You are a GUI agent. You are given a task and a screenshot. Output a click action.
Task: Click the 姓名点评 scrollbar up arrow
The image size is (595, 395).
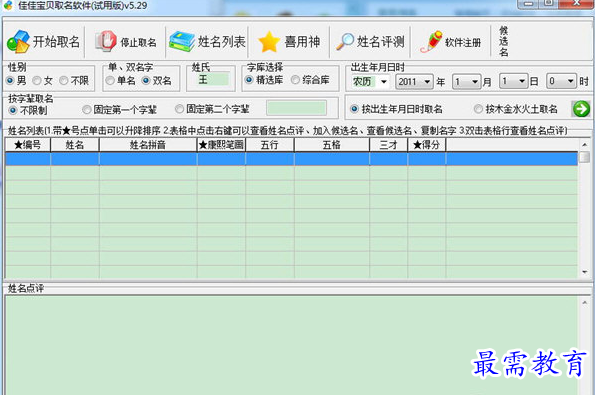(584, 302)
